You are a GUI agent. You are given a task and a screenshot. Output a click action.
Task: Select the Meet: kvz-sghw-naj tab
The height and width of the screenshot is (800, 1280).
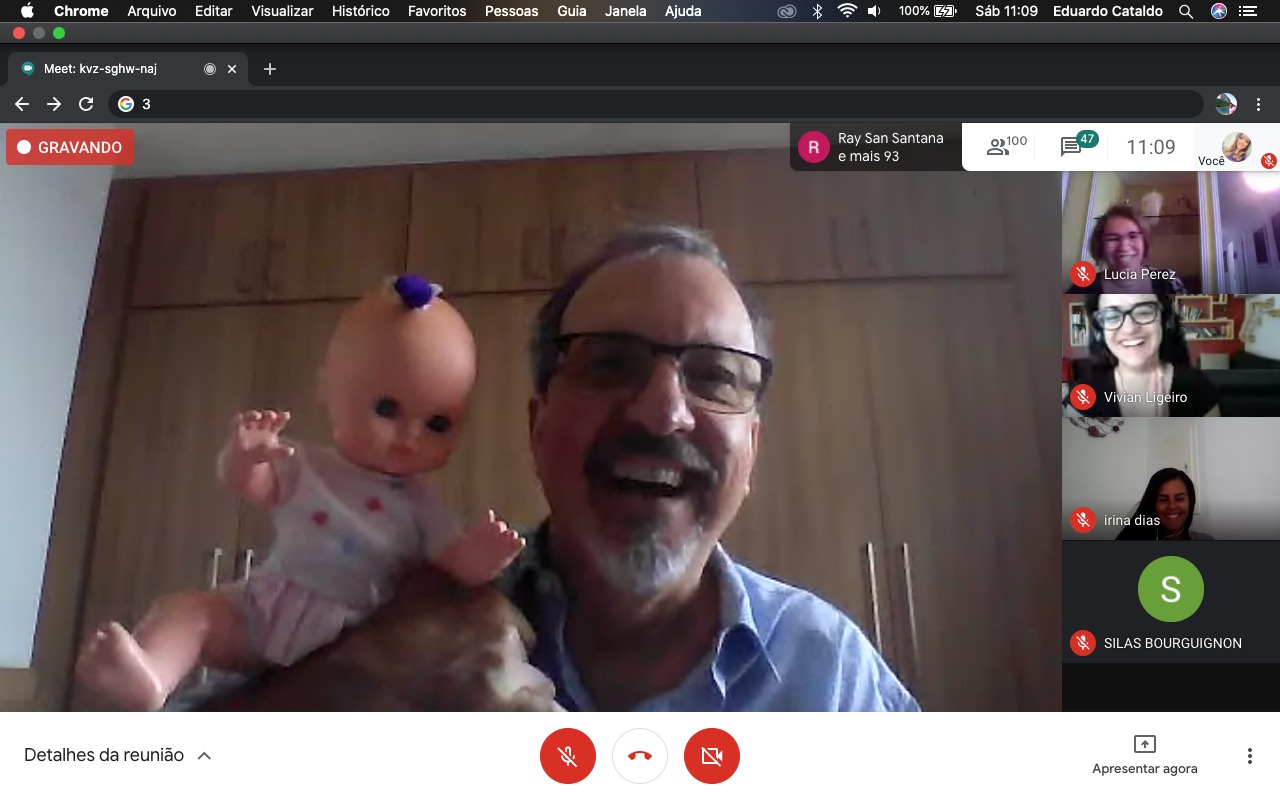(x=128, y=69)
